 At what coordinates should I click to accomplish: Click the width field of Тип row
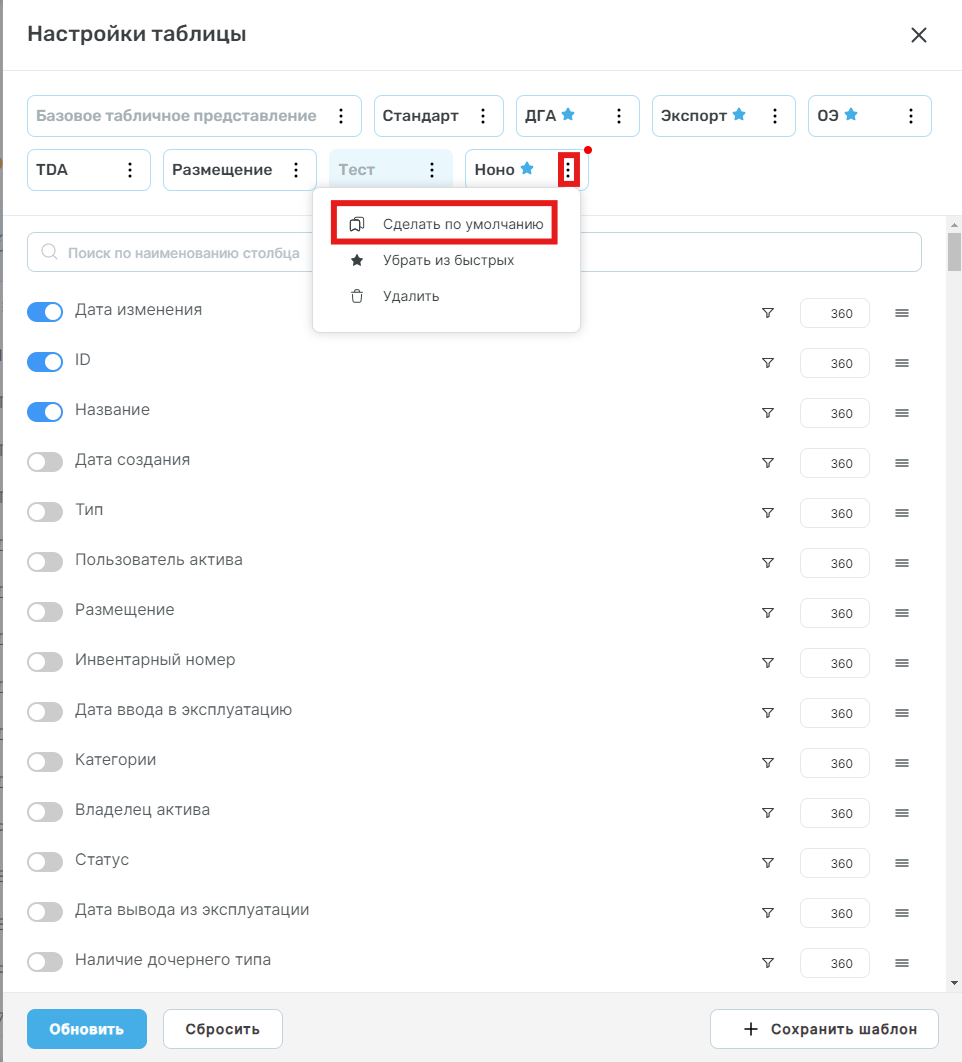click(835, 513)
